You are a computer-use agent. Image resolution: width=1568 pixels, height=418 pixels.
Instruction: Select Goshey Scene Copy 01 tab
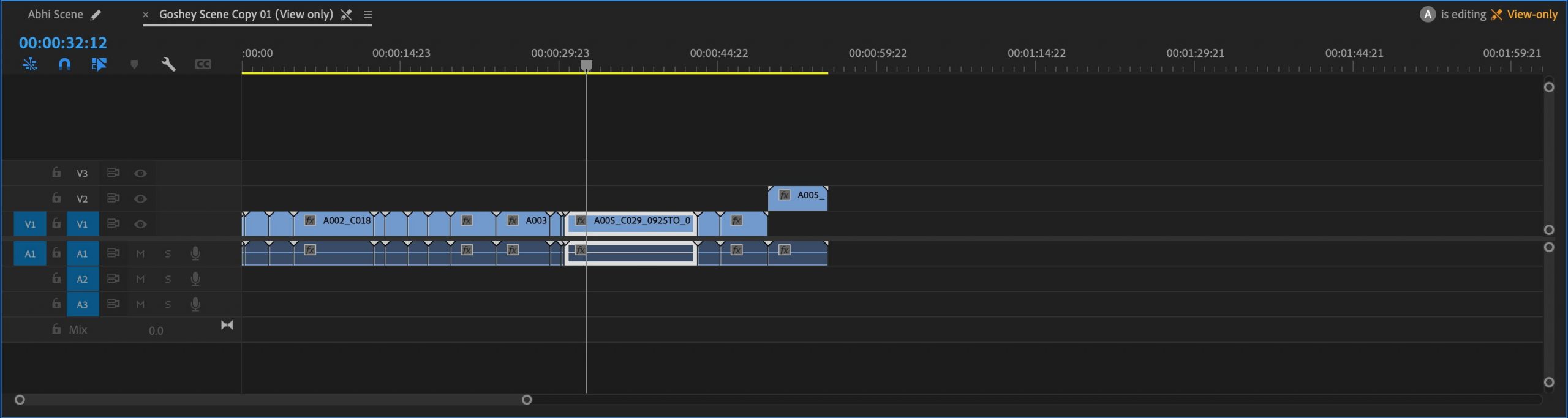(x=246, y=15)
